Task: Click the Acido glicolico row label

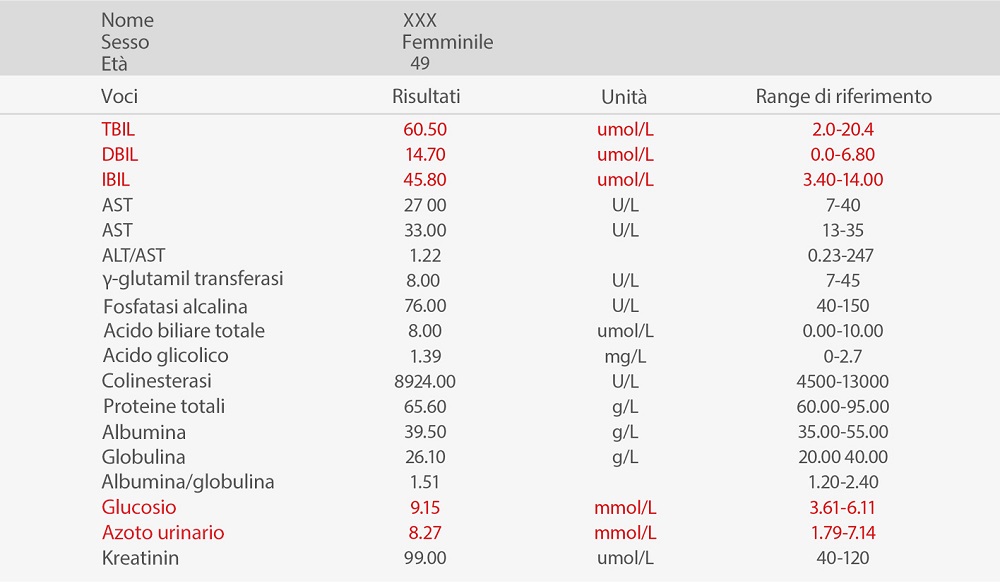Action: (x=166, y=356)
